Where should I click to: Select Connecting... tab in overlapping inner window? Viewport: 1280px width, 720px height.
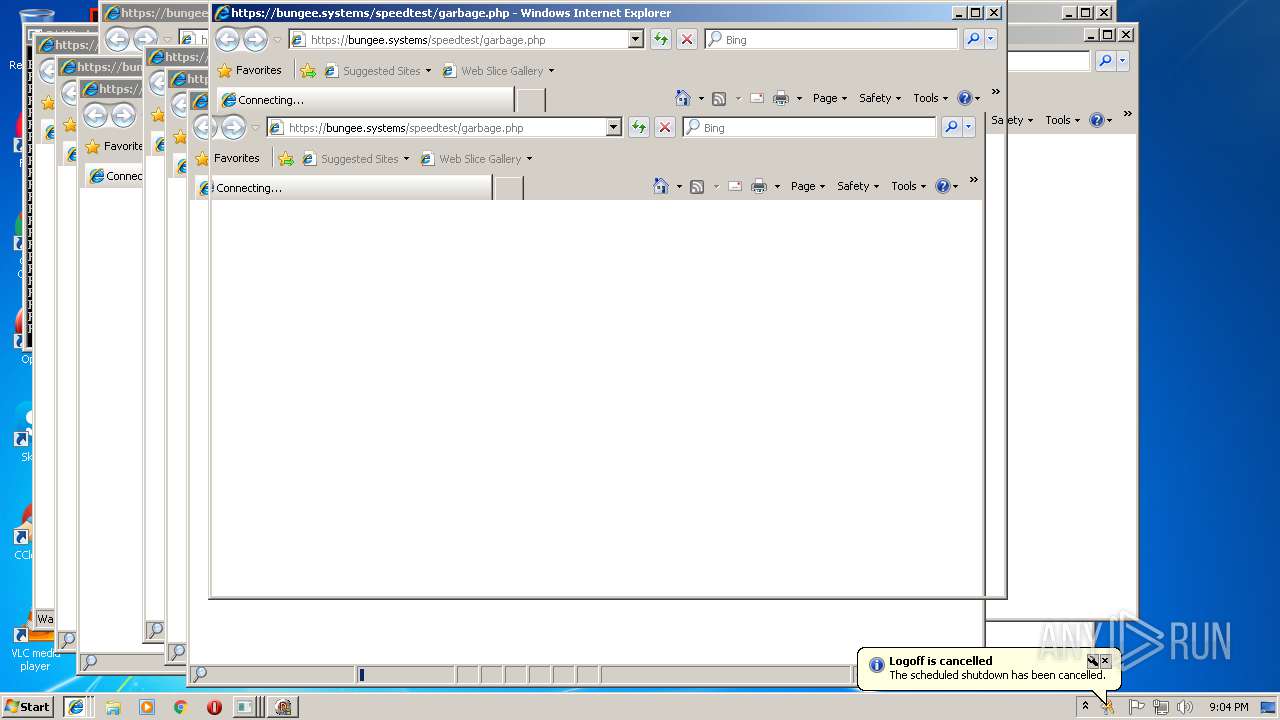pos(343,188)
